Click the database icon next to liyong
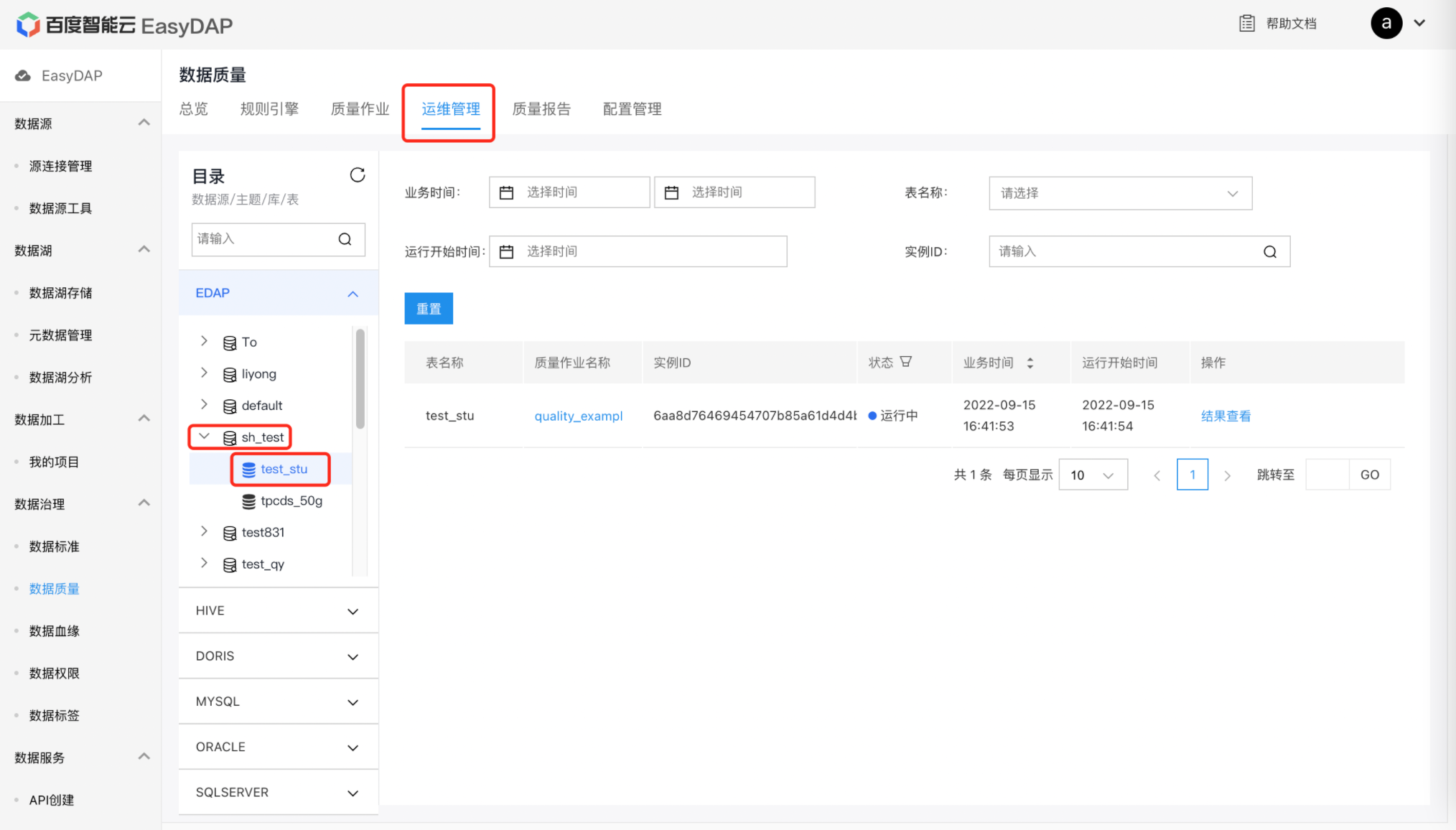 [x=230, y=374]
